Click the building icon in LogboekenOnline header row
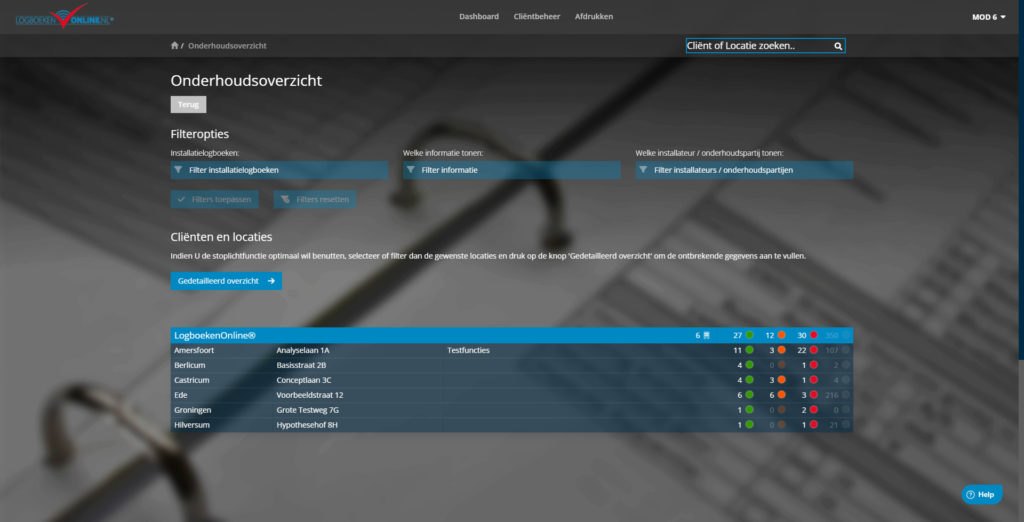The height and width of the screenshot is (522, 1024). pyautogui.click(x=706, y=335)
